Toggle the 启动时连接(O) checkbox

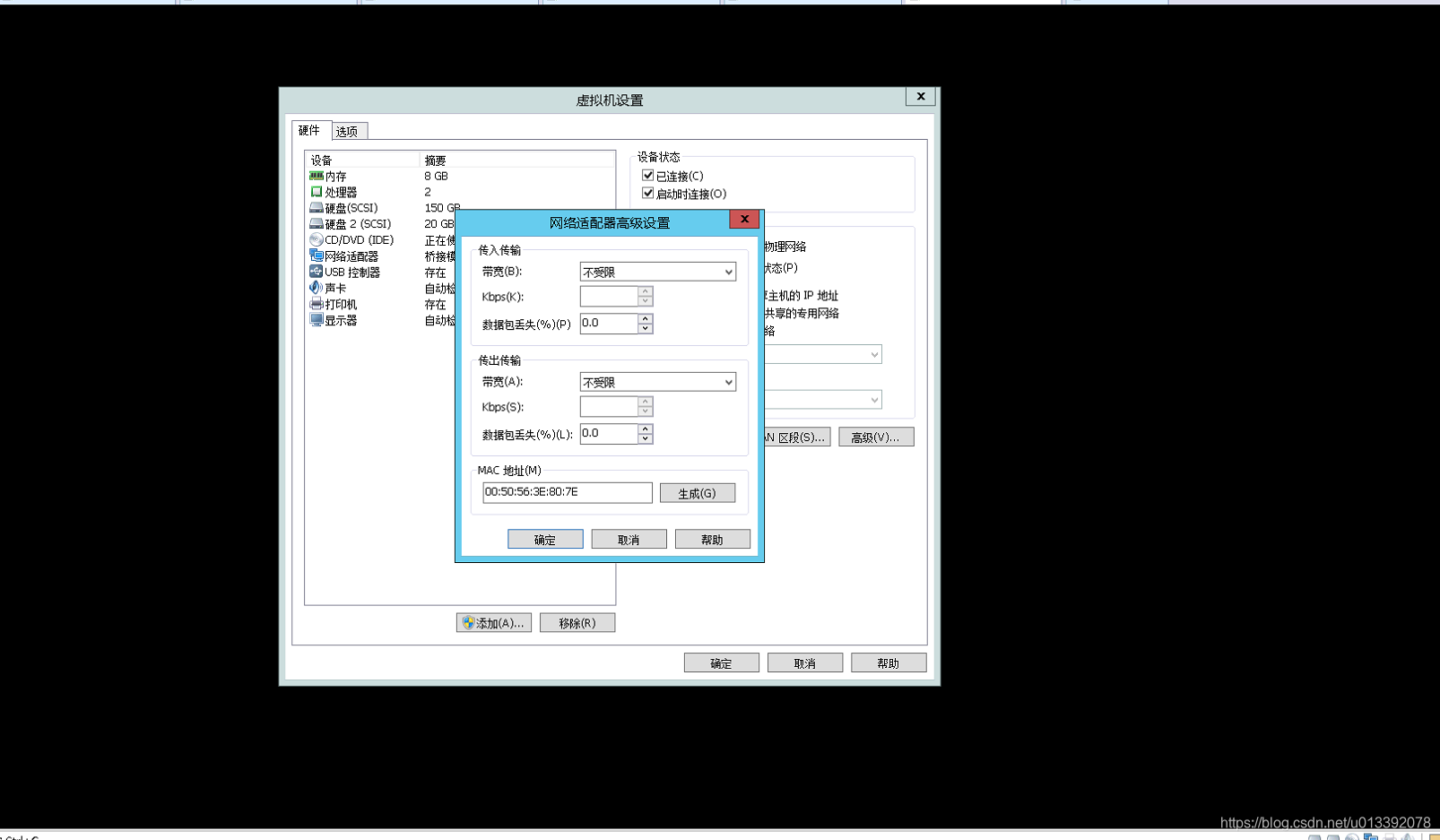[648, 194]
